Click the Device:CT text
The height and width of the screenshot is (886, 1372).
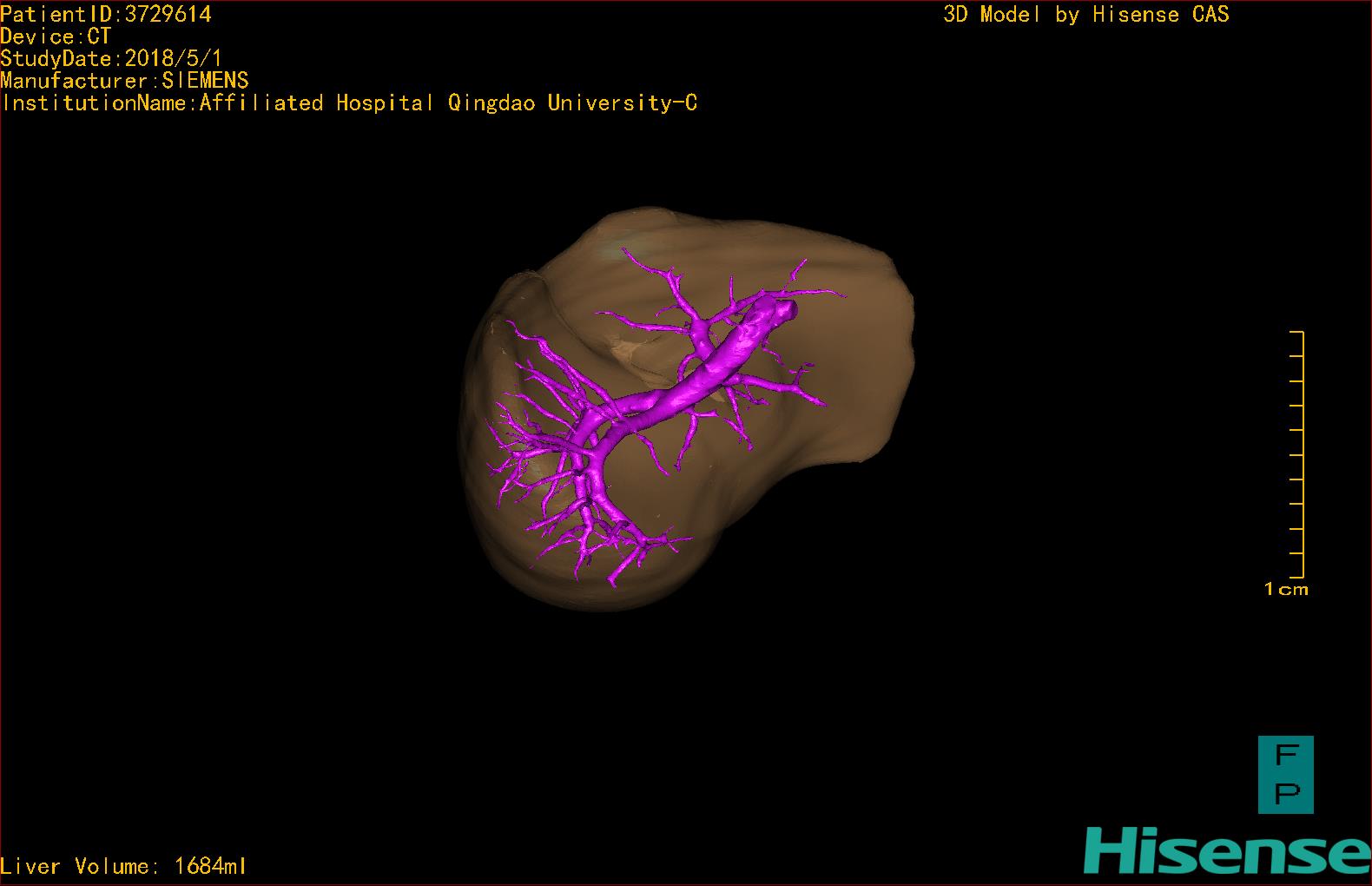click(56, 36)
